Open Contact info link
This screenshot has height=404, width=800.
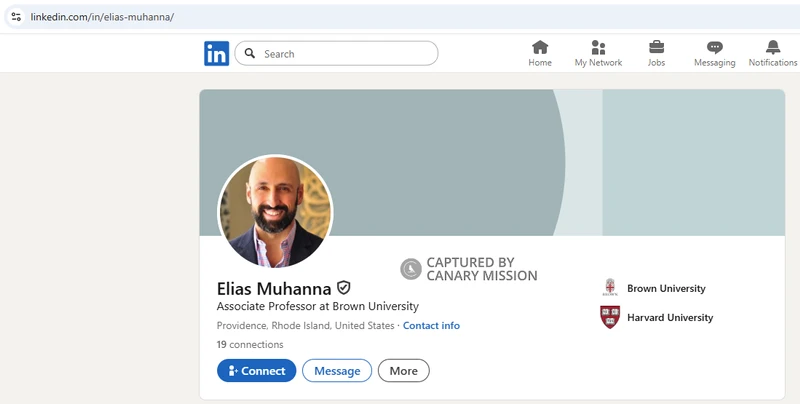431,325
